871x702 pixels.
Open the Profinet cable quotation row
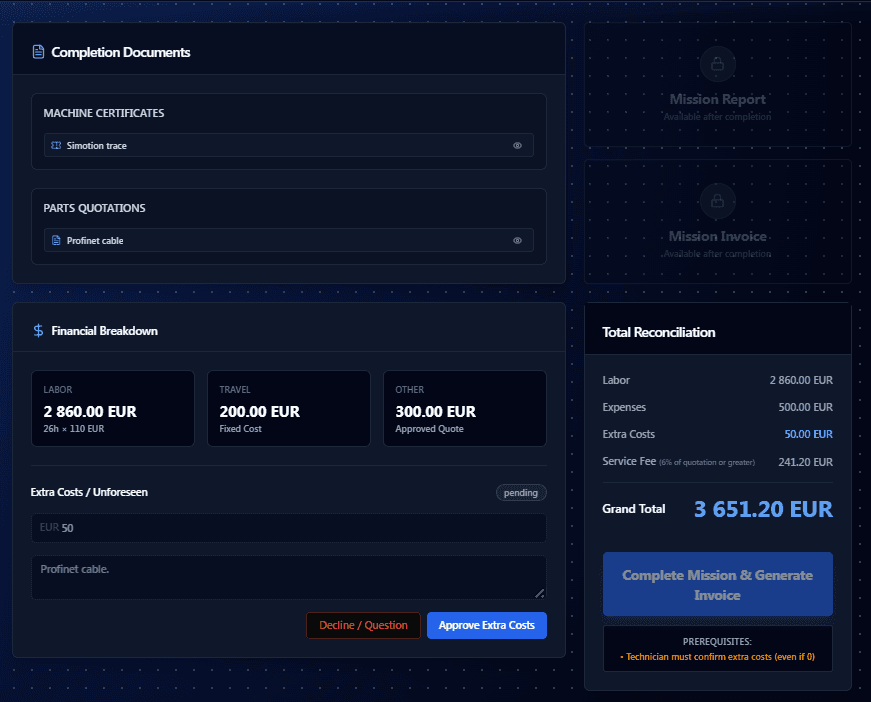click(280, 241)
